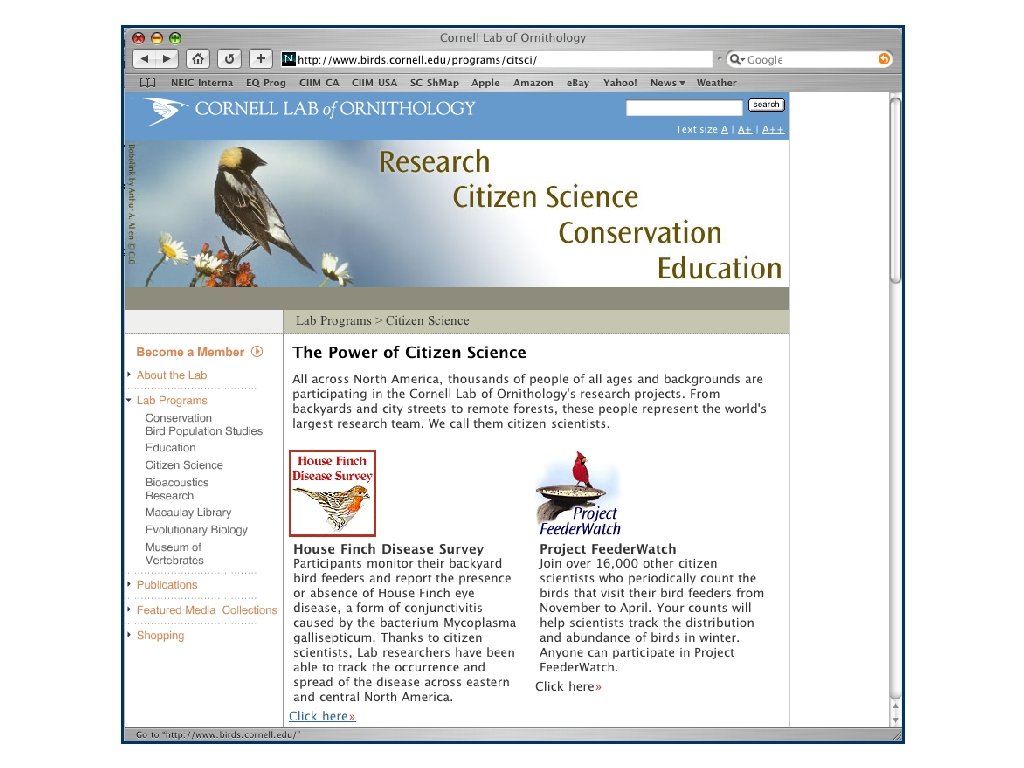Click the arrow icon beside Become a Member
The height and width of the screenshot is (768, 1024).
click(x=257, y=351)
